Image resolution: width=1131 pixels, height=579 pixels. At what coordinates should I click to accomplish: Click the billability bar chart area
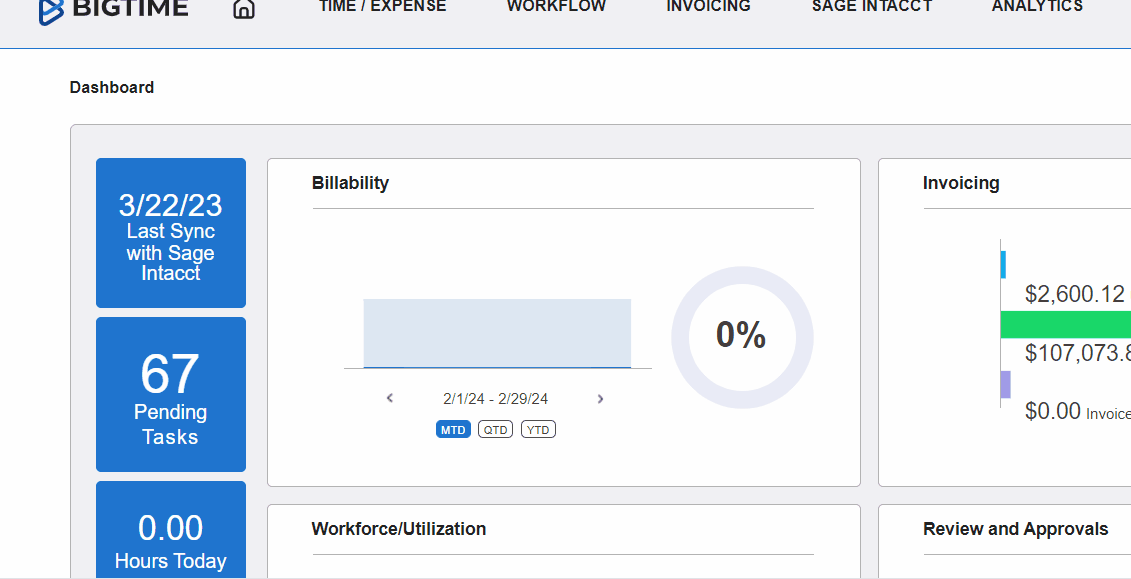click(x=497, y=333)
